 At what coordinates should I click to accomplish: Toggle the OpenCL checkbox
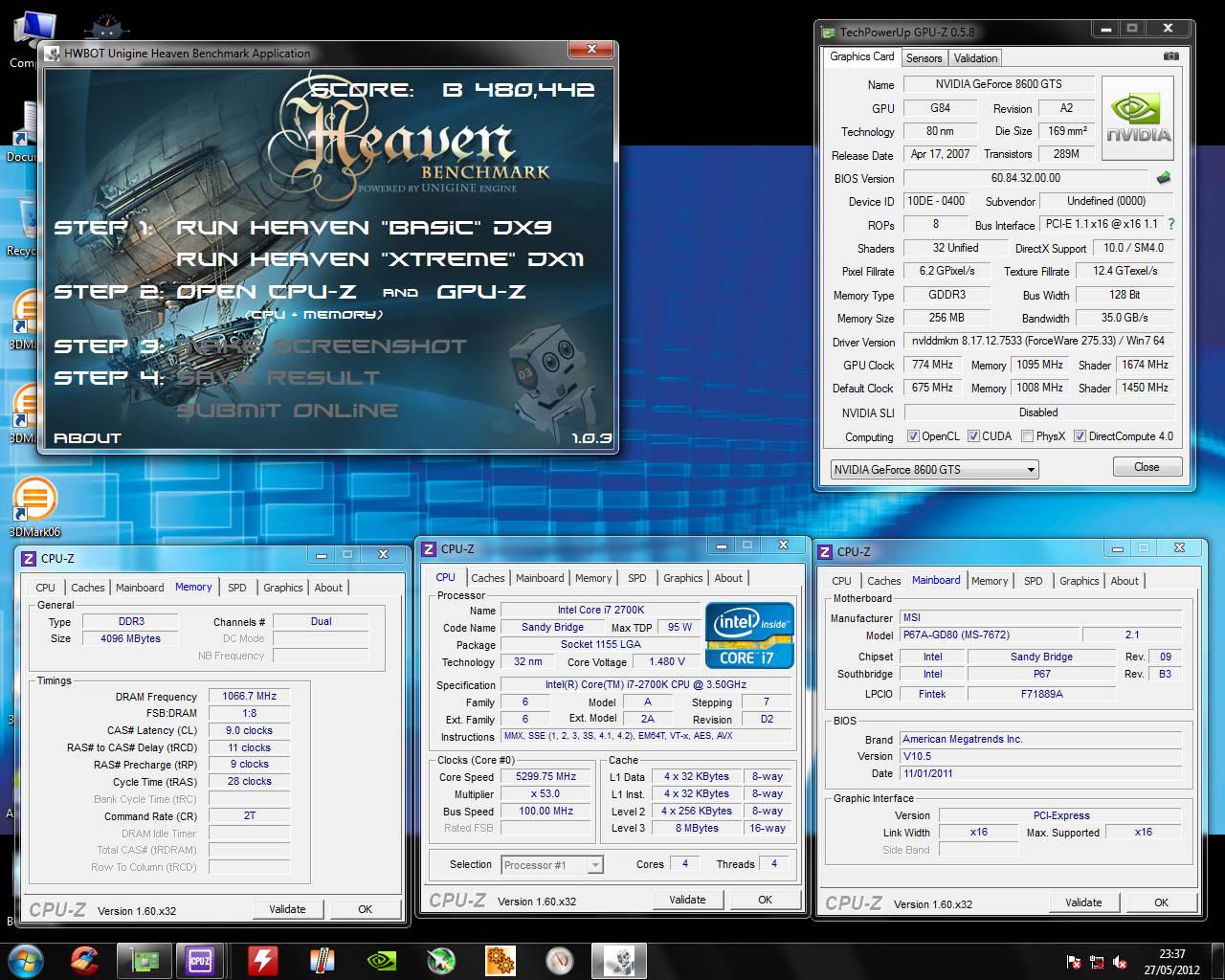click(x=913, y=436)
